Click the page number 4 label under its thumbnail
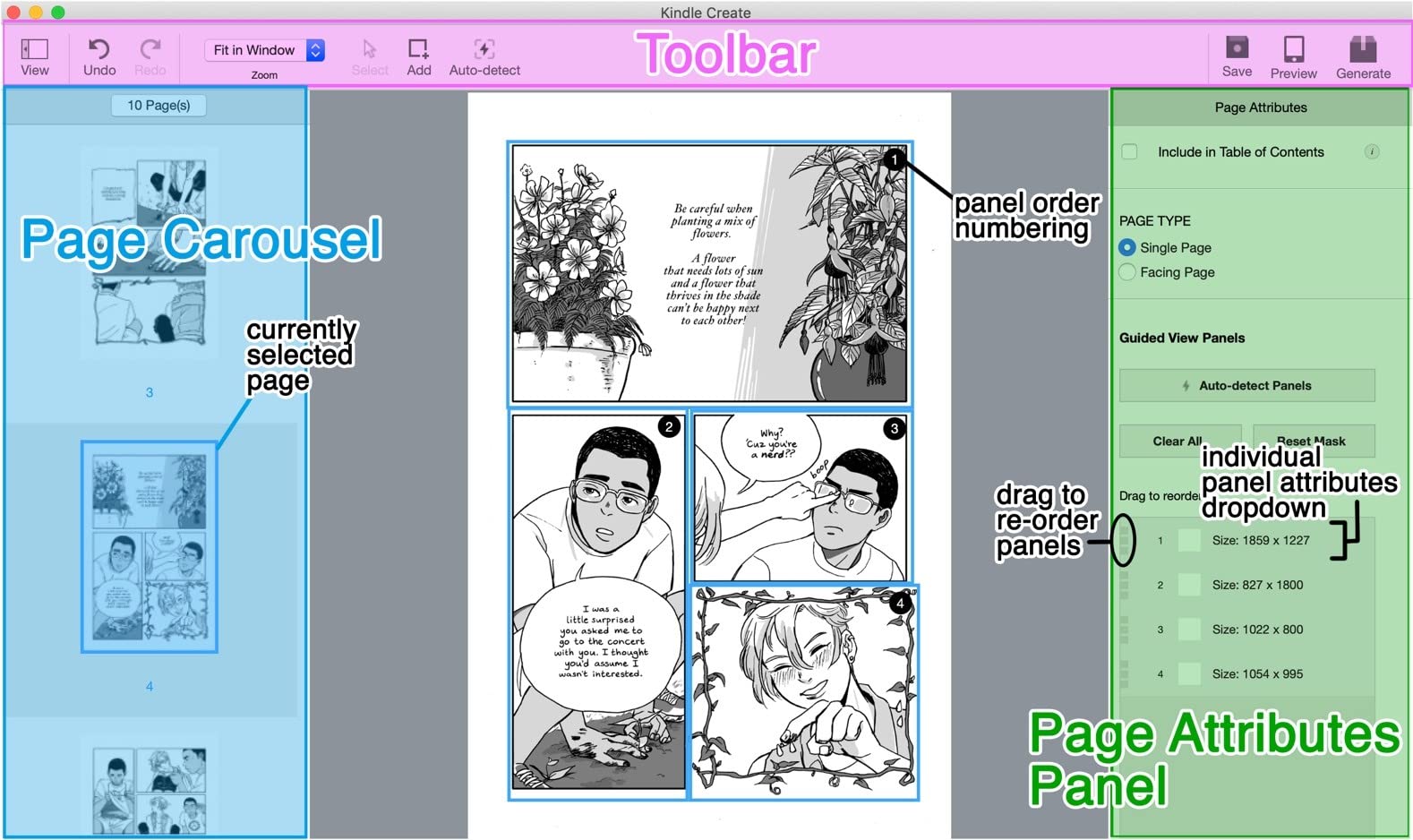Screen dimensions: 1413x840 [150, 686]
